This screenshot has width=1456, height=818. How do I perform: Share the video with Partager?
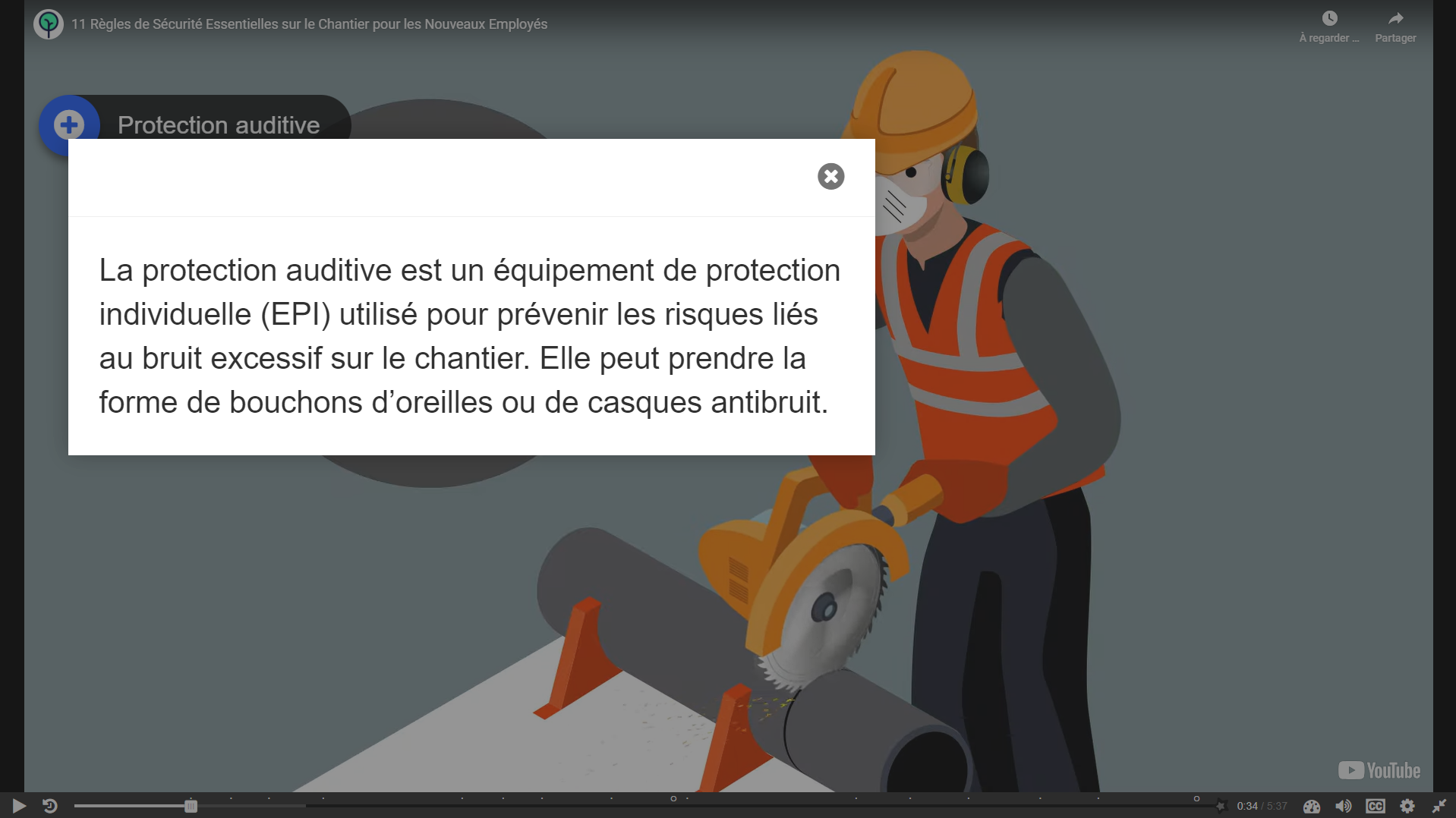(1395, 27)
